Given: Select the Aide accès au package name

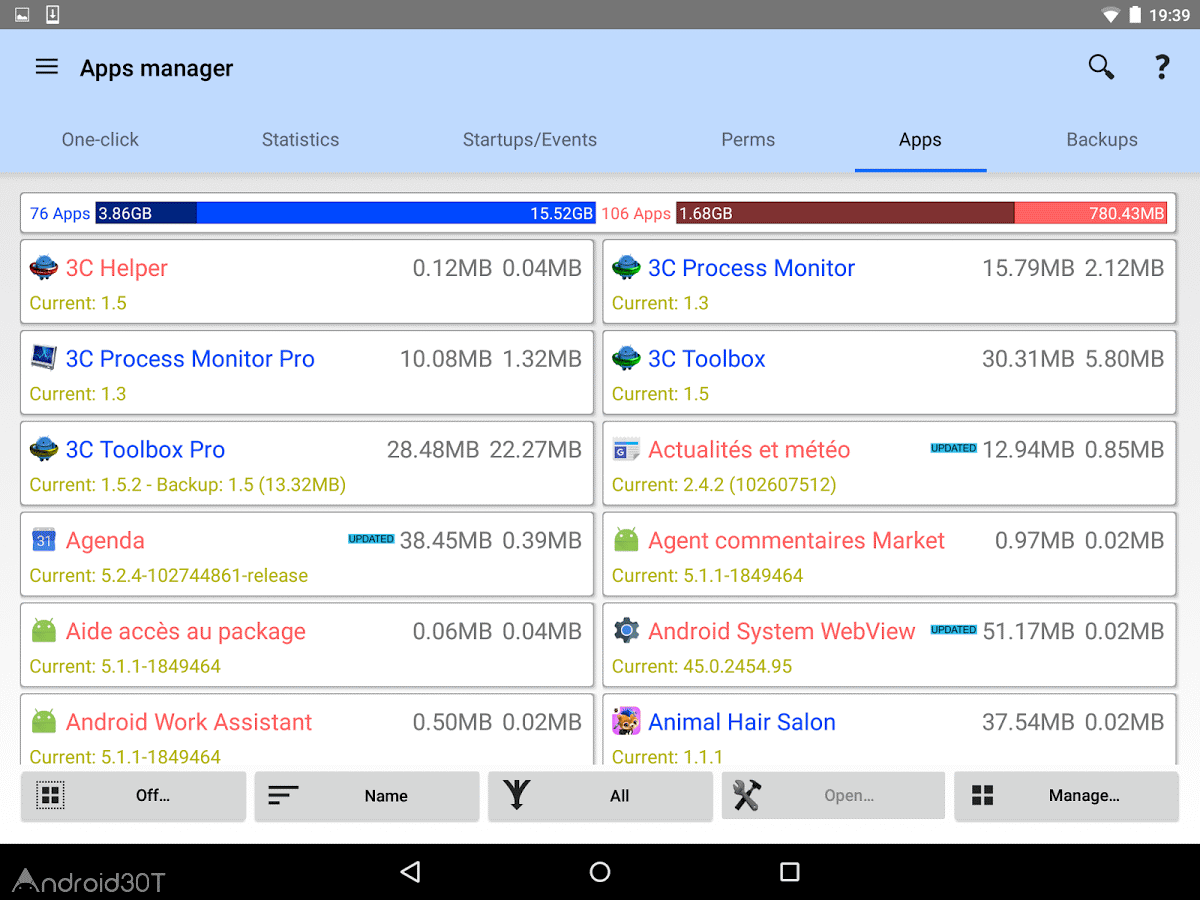Looking at the screenshot, I should (x=186, y=632).
